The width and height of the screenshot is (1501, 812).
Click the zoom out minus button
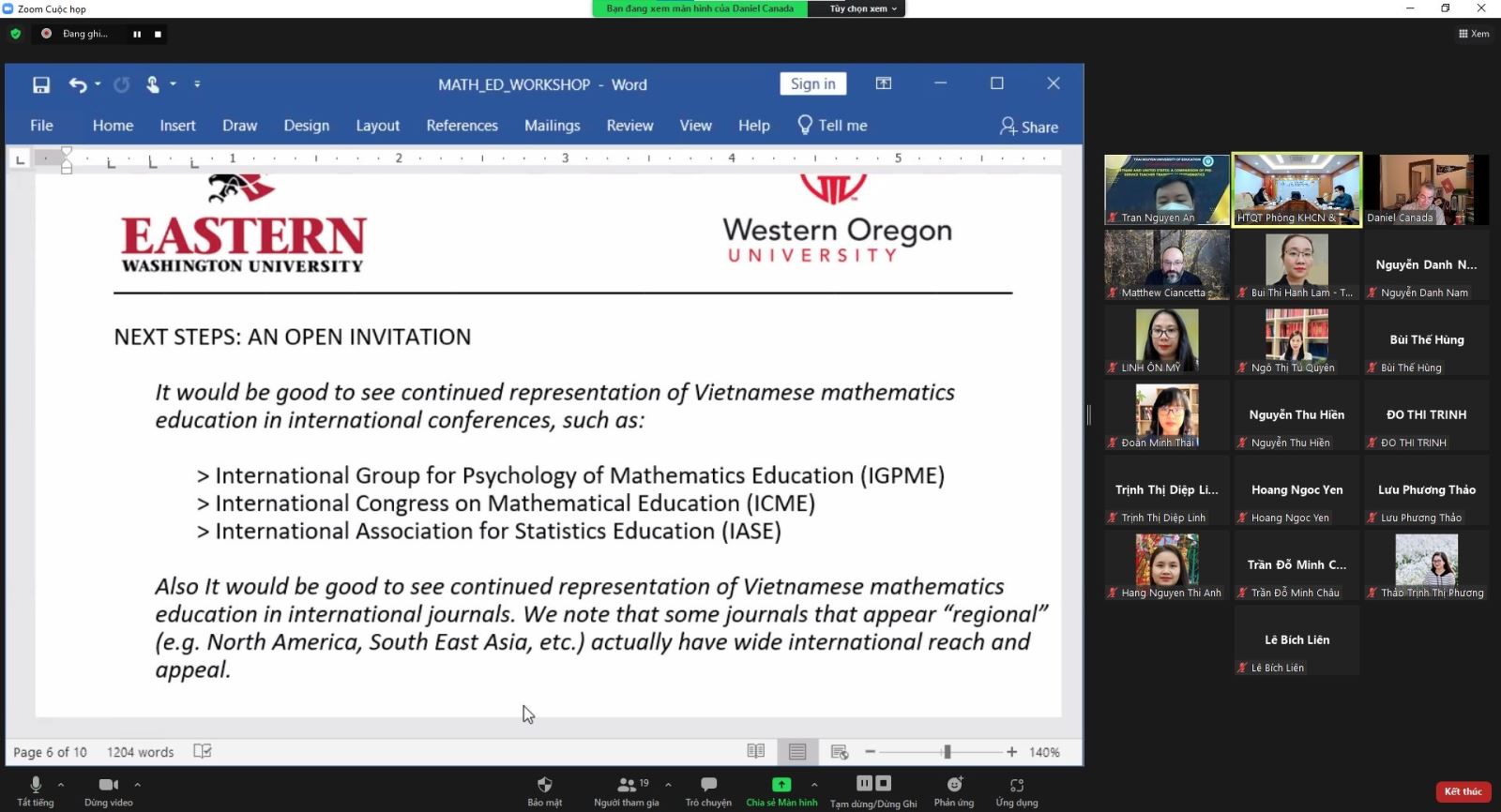(x=870, y=752)
